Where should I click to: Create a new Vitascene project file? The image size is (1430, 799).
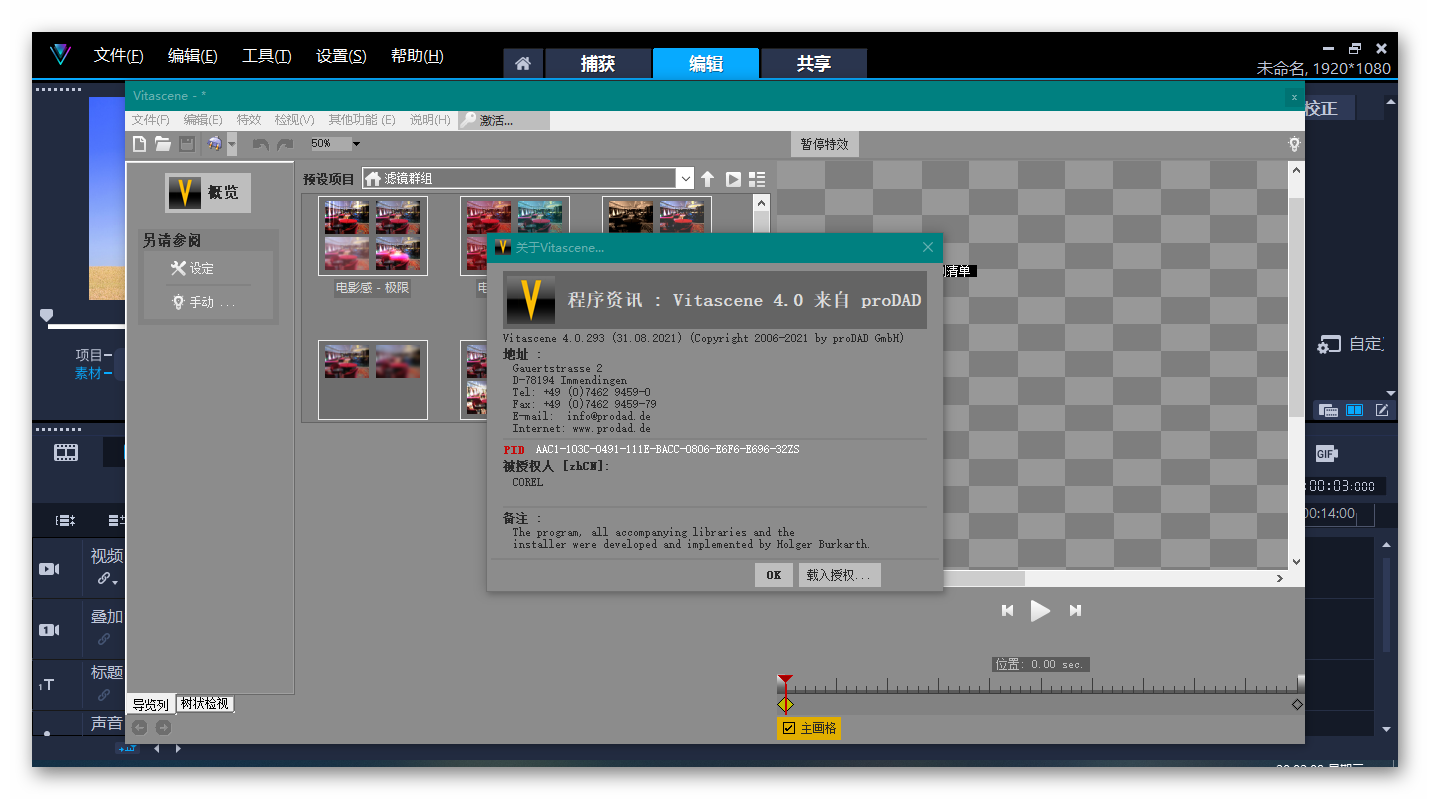(x=139, y=144)
